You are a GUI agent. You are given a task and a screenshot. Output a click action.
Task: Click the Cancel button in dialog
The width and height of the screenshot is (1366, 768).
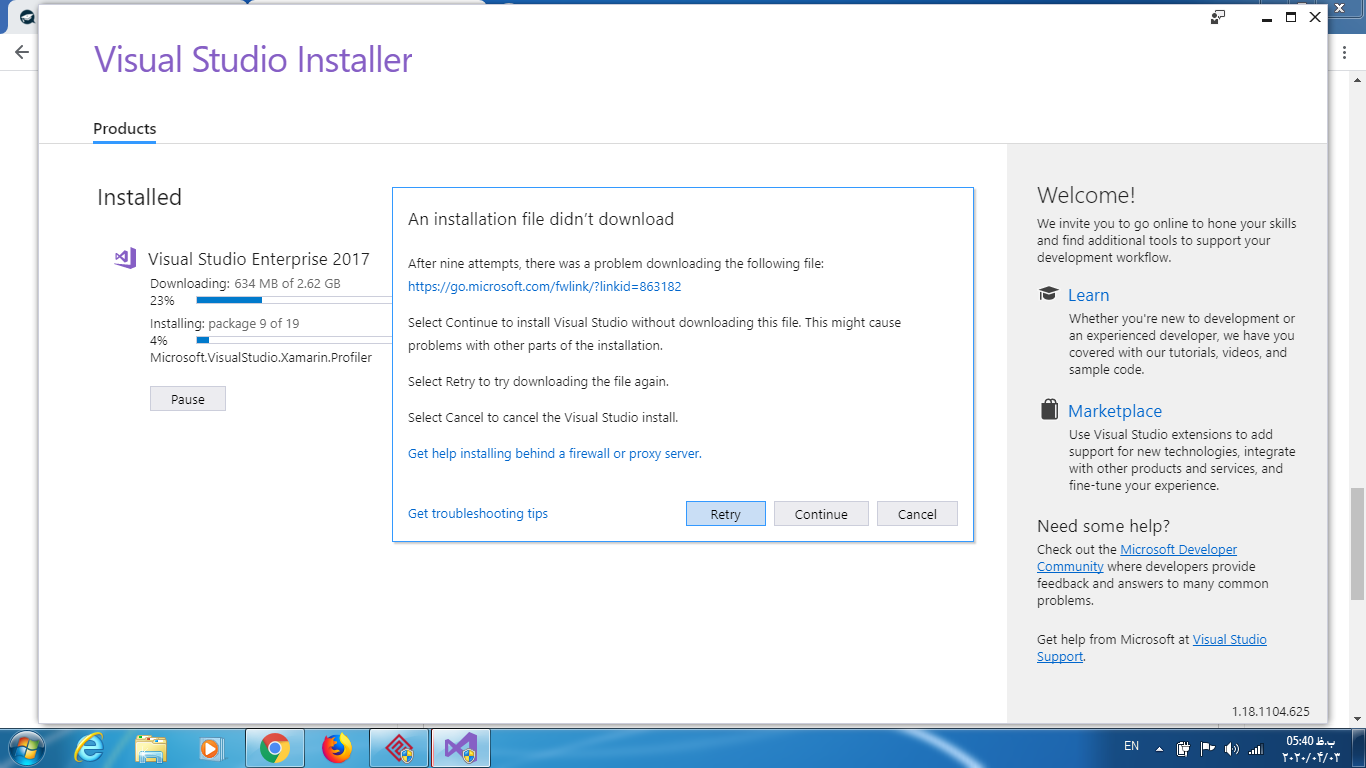(x=917, y=514)
